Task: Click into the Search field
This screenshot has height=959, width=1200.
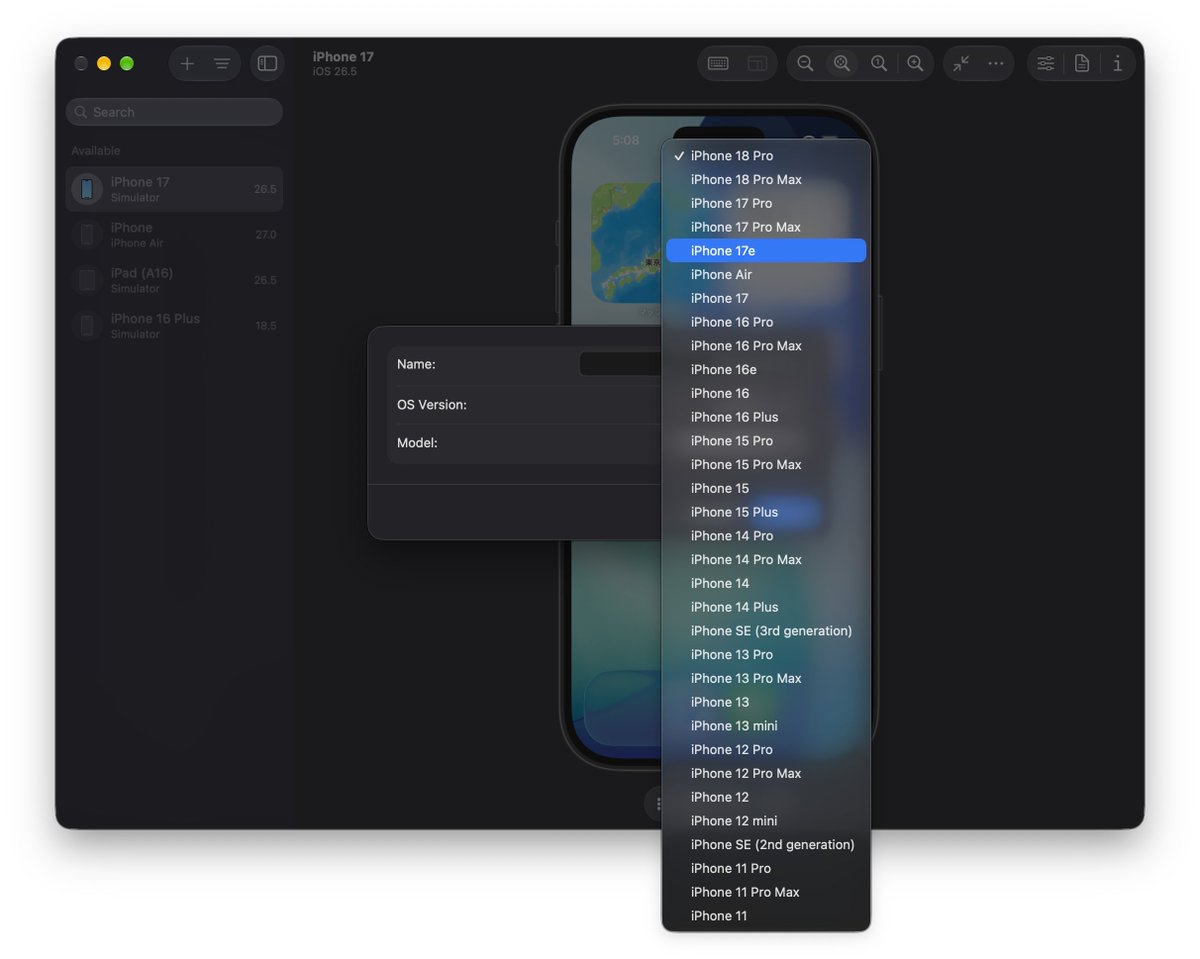Action: [174, 112]
